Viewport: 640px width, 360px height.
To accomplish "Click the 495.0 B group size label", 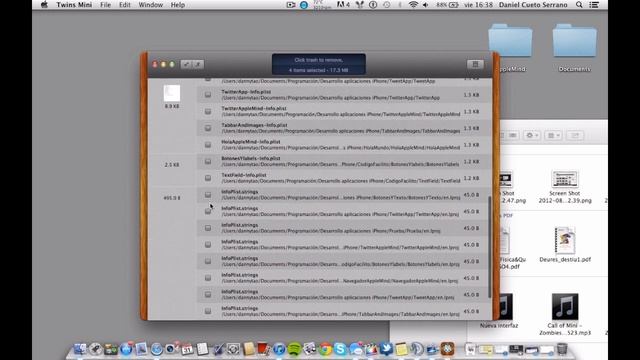I will 172,198.
